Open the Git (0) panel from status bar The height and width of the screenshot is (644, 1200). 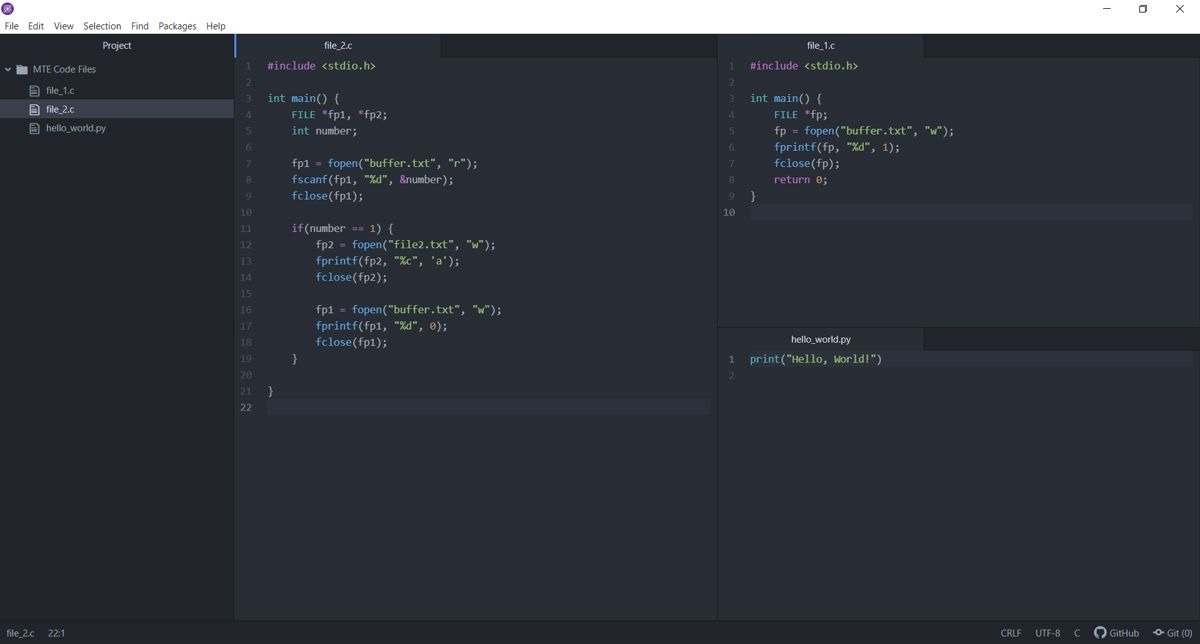(x=1173, y=633)
